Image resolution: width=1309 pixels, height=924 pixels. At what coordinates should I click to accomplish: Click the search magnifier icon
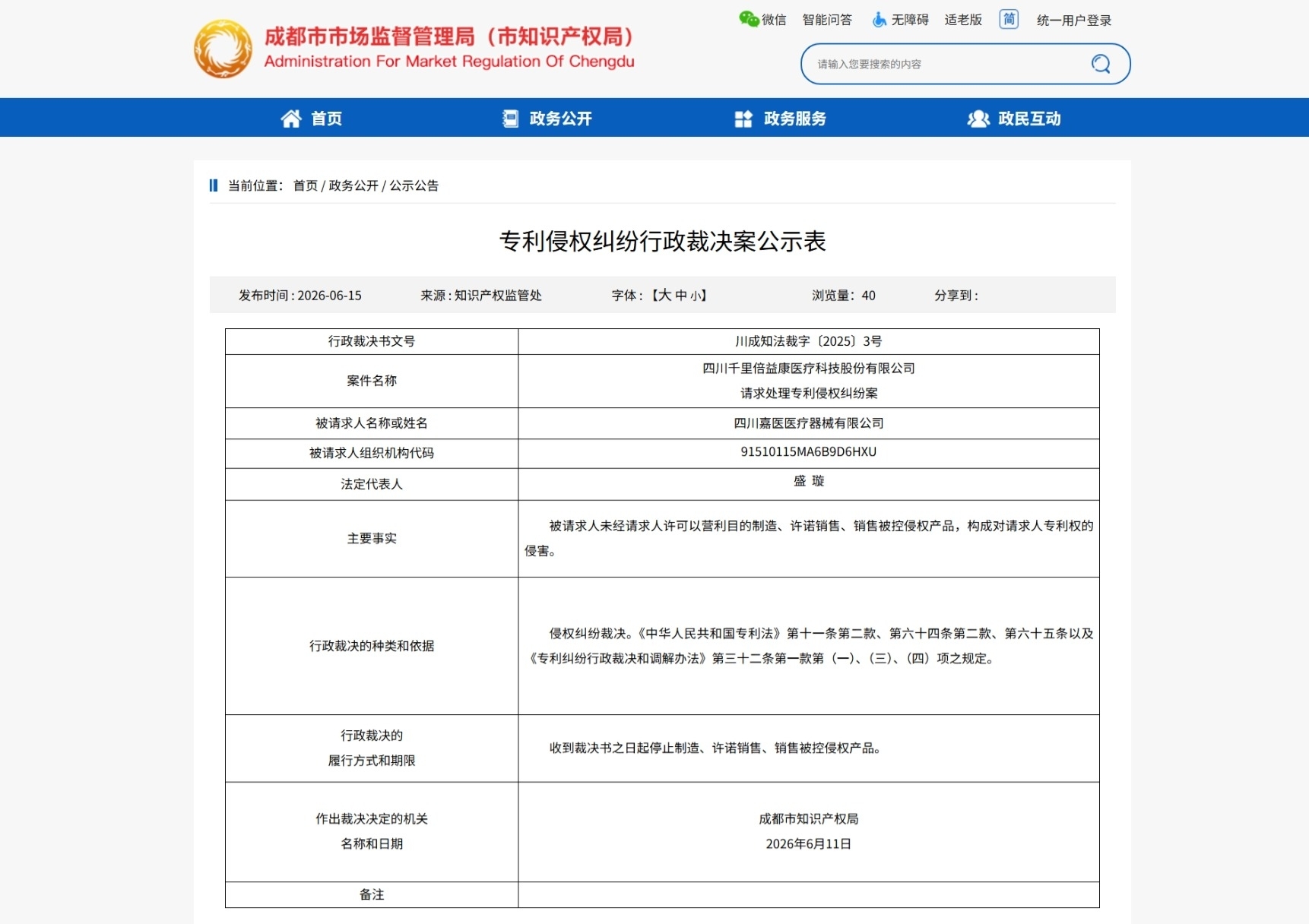coord(1100,64)
